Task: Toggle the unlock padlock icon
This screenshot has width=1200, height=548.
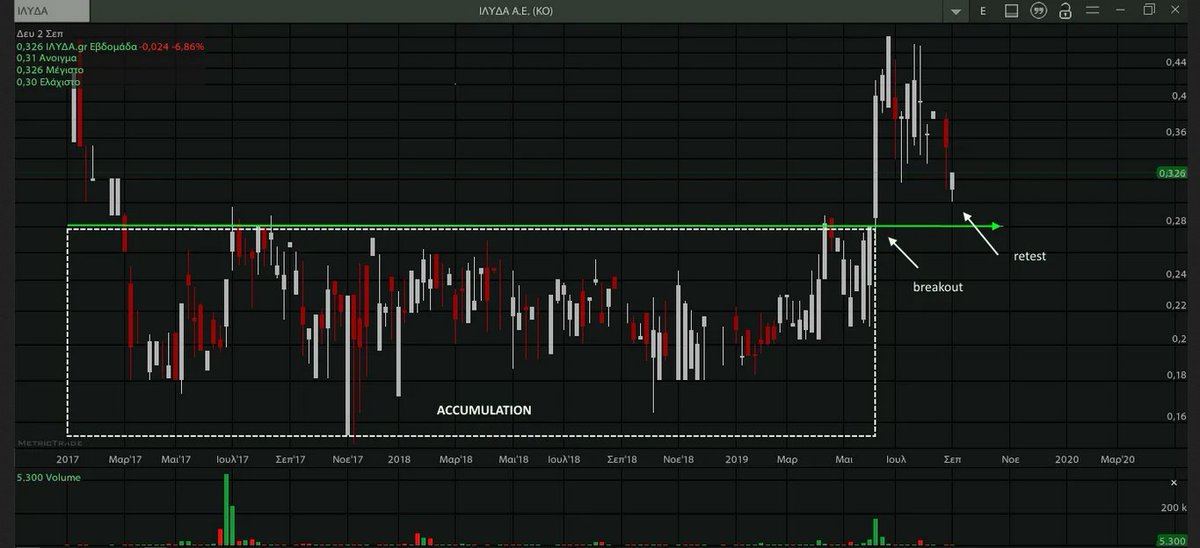Action: pyautogui.click(x=1066, y=11)
